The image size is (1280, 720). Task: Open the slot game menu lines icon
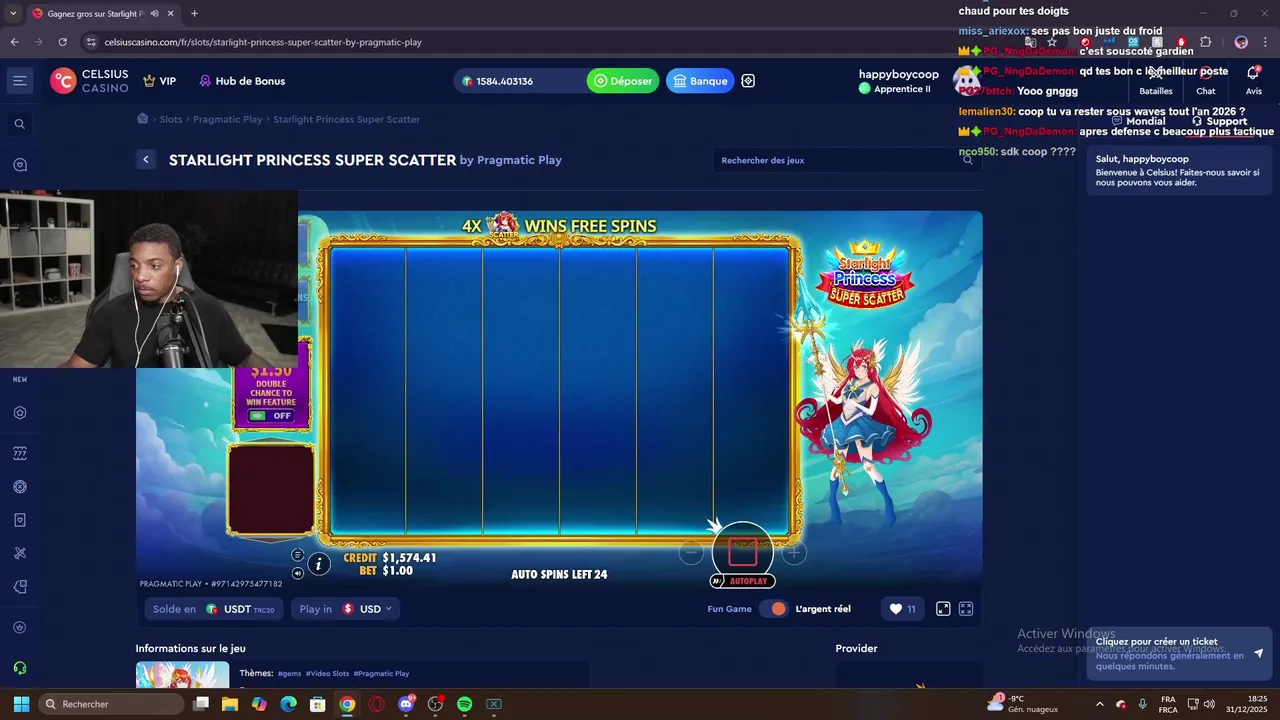298,555
